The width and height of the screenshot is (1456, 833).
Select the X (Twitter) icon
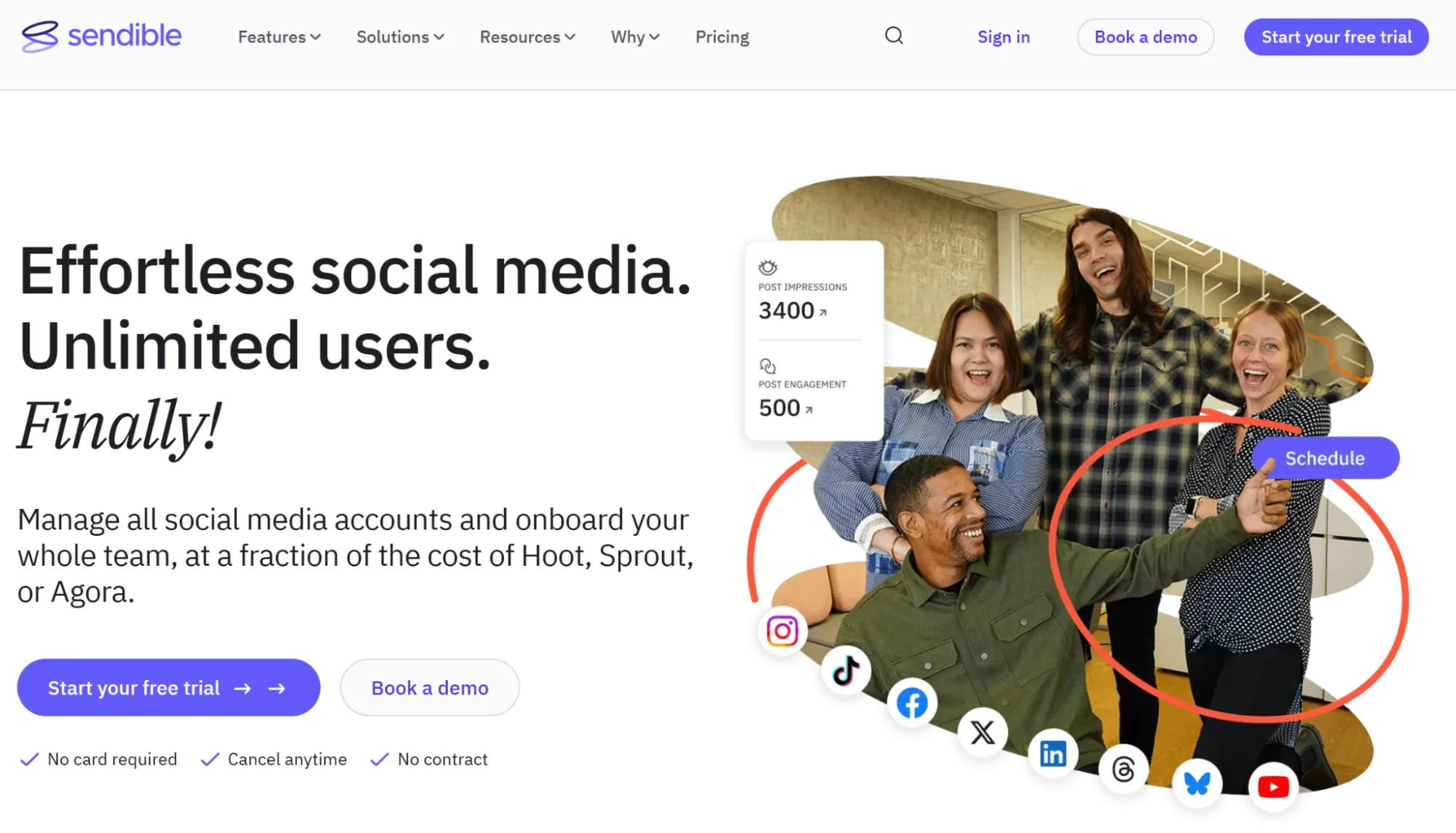[983, 732]
